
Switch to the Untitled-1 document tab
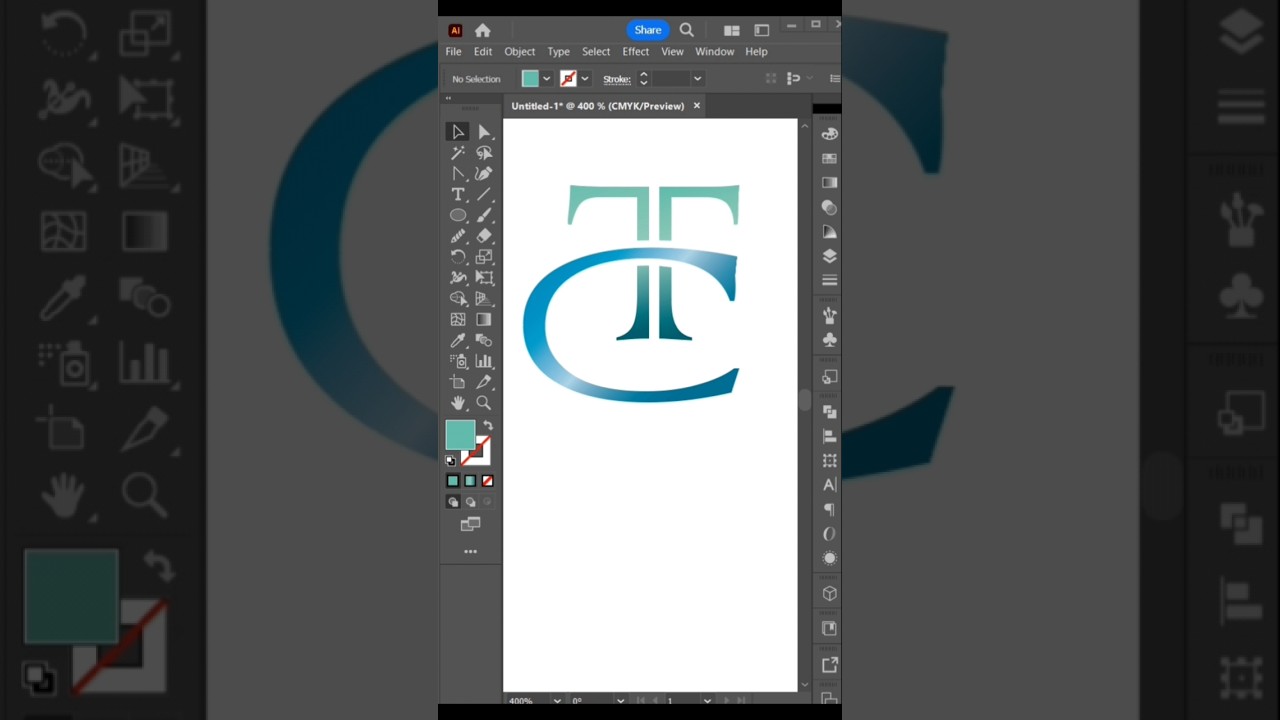(598, 106)
